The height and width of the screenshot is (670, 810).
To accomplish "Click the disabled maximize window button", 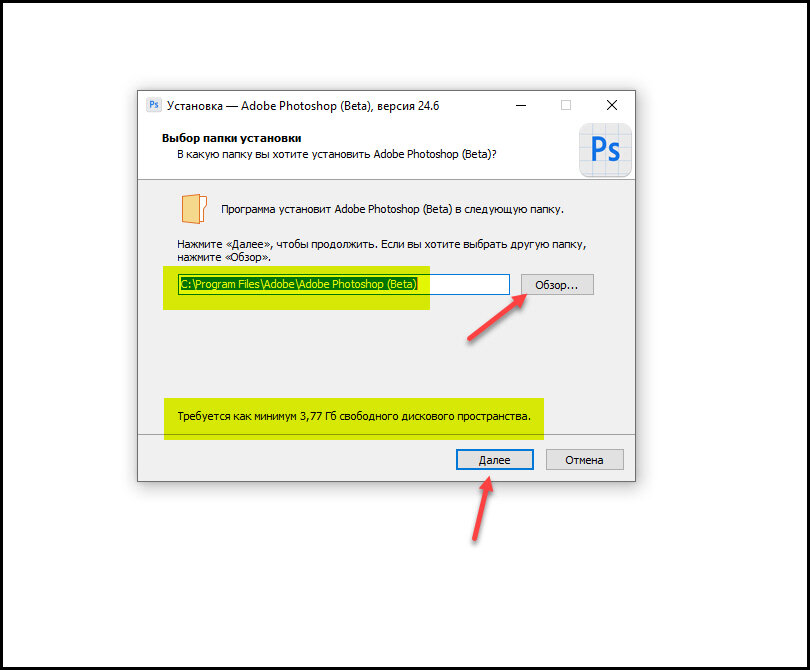I will pyautogui.click(x=566, y=105).
